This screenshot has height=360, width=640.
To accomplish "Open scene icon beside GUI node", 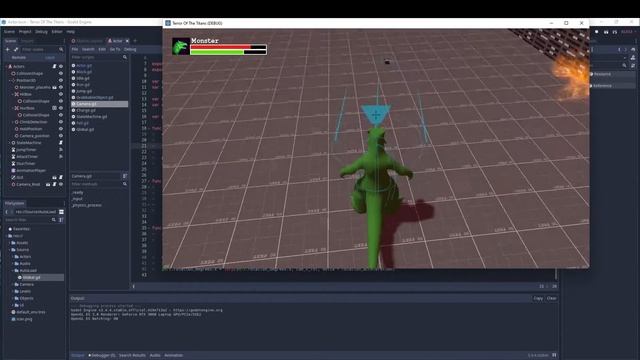I will click(54, 178).
